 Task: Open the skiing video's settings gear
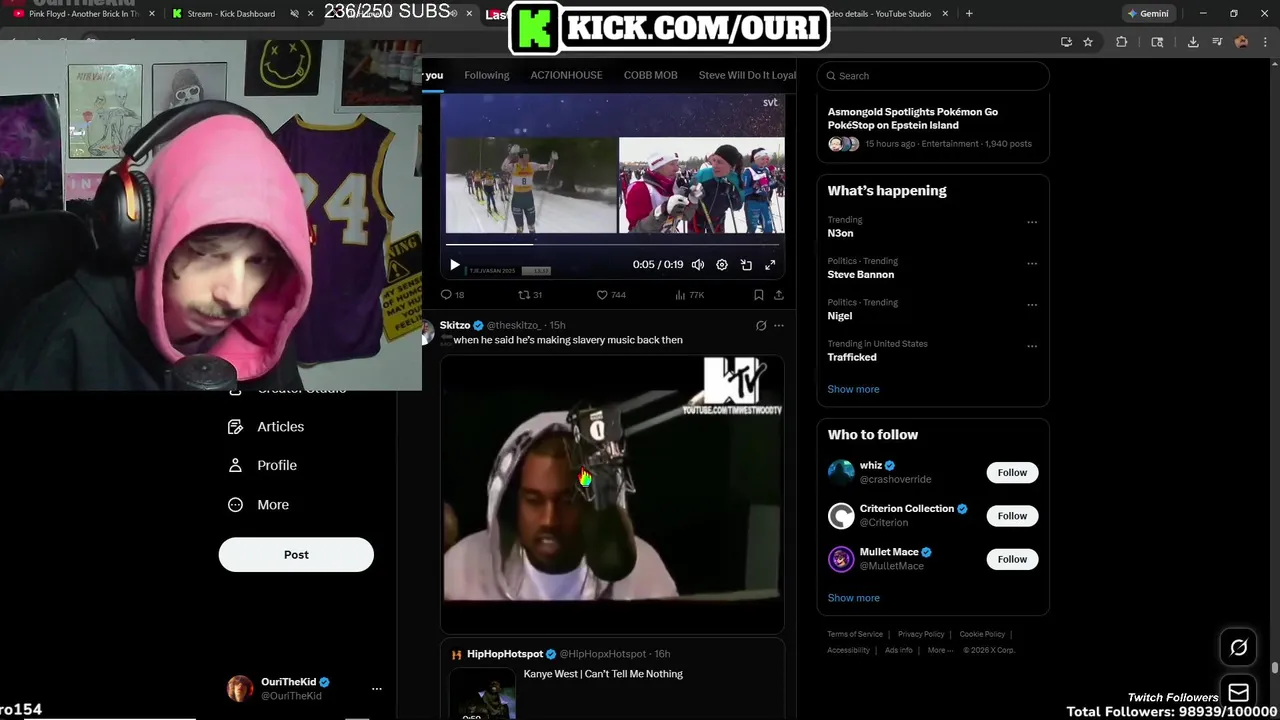(722, 265)
